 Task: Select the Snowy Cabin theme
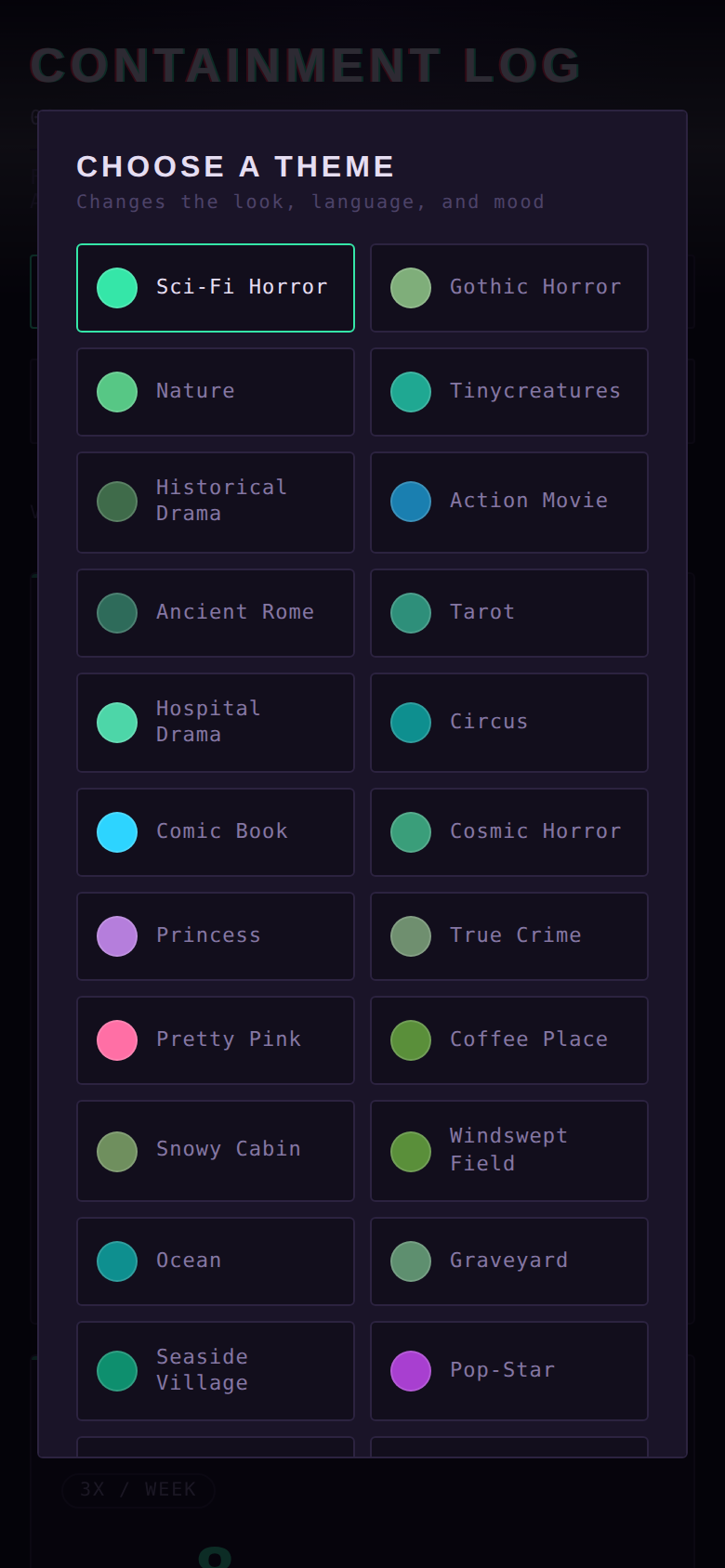click(x=216, y=1151)
